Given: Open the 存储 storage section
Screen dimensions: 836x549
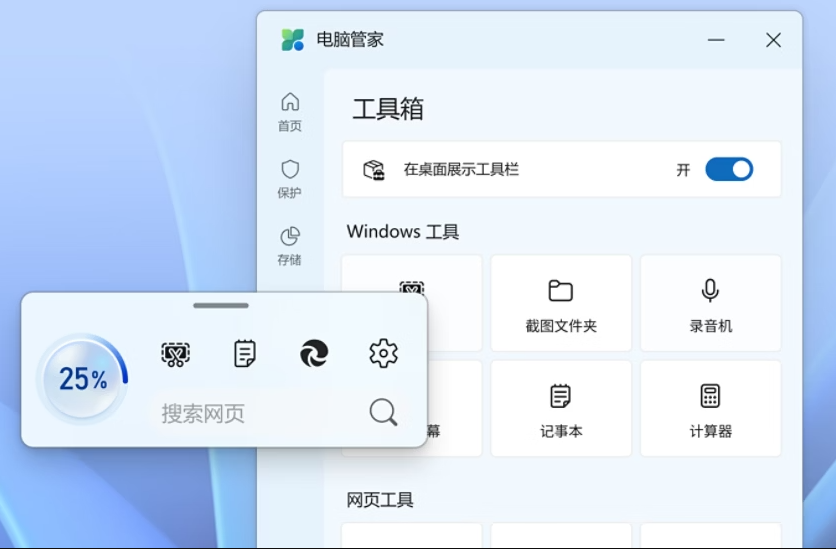Looking at the screenshot, I should pos(290,246).
